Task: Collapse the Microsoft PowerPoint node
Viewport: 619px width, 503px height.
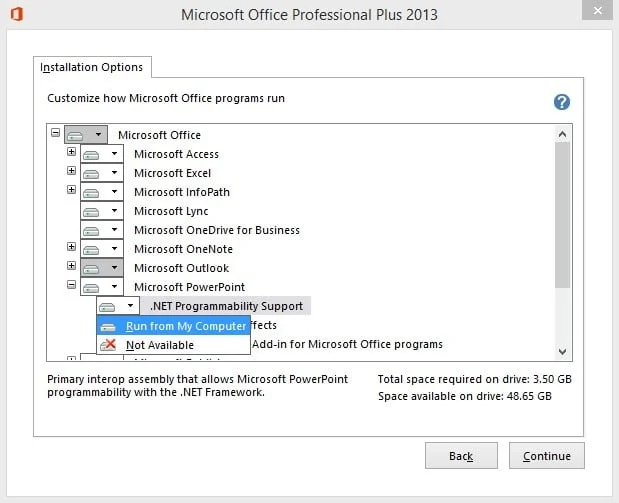Action: click(71, 284)
